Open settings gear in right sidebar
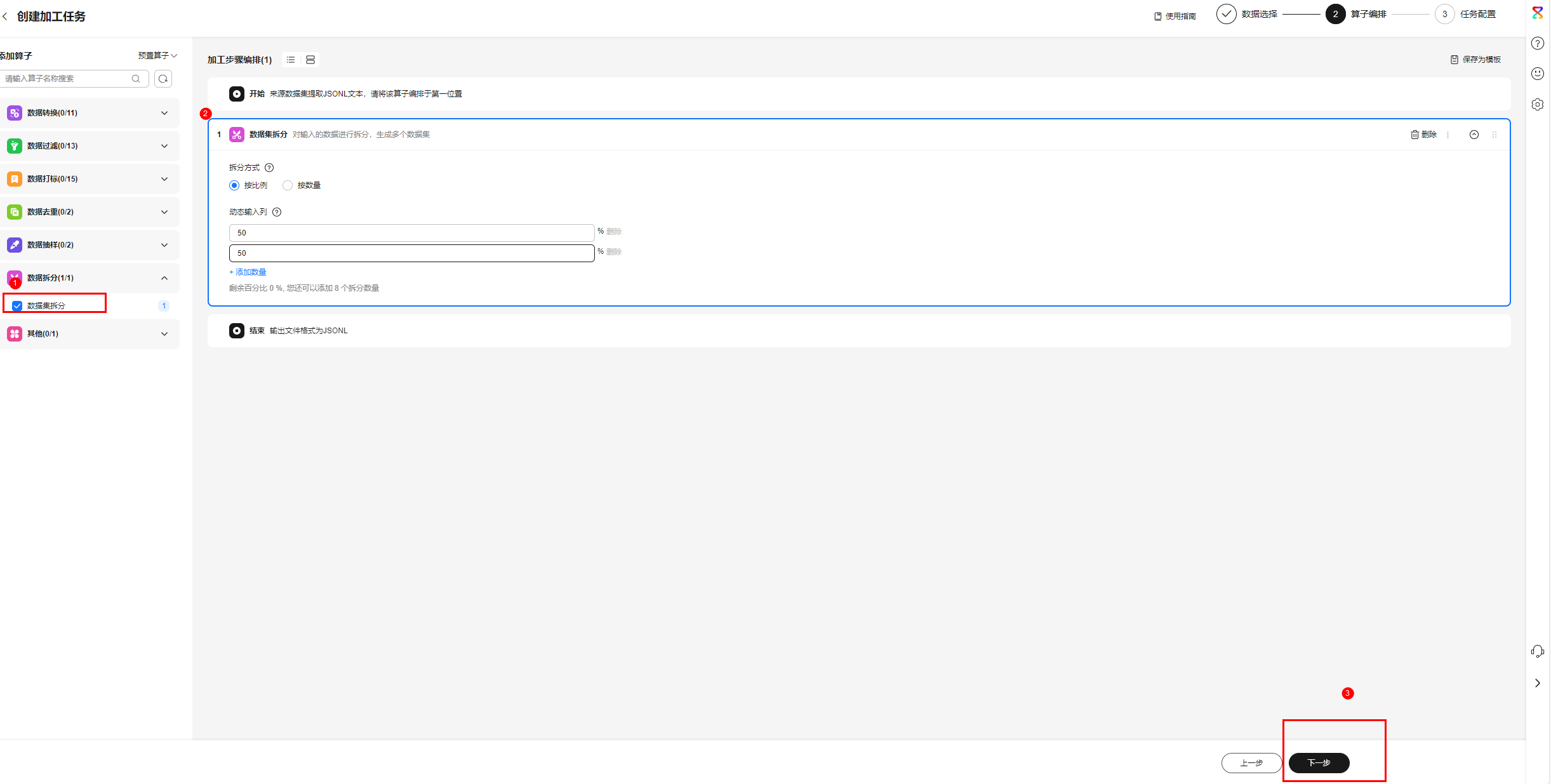1551x784 pixels. 1537,104
